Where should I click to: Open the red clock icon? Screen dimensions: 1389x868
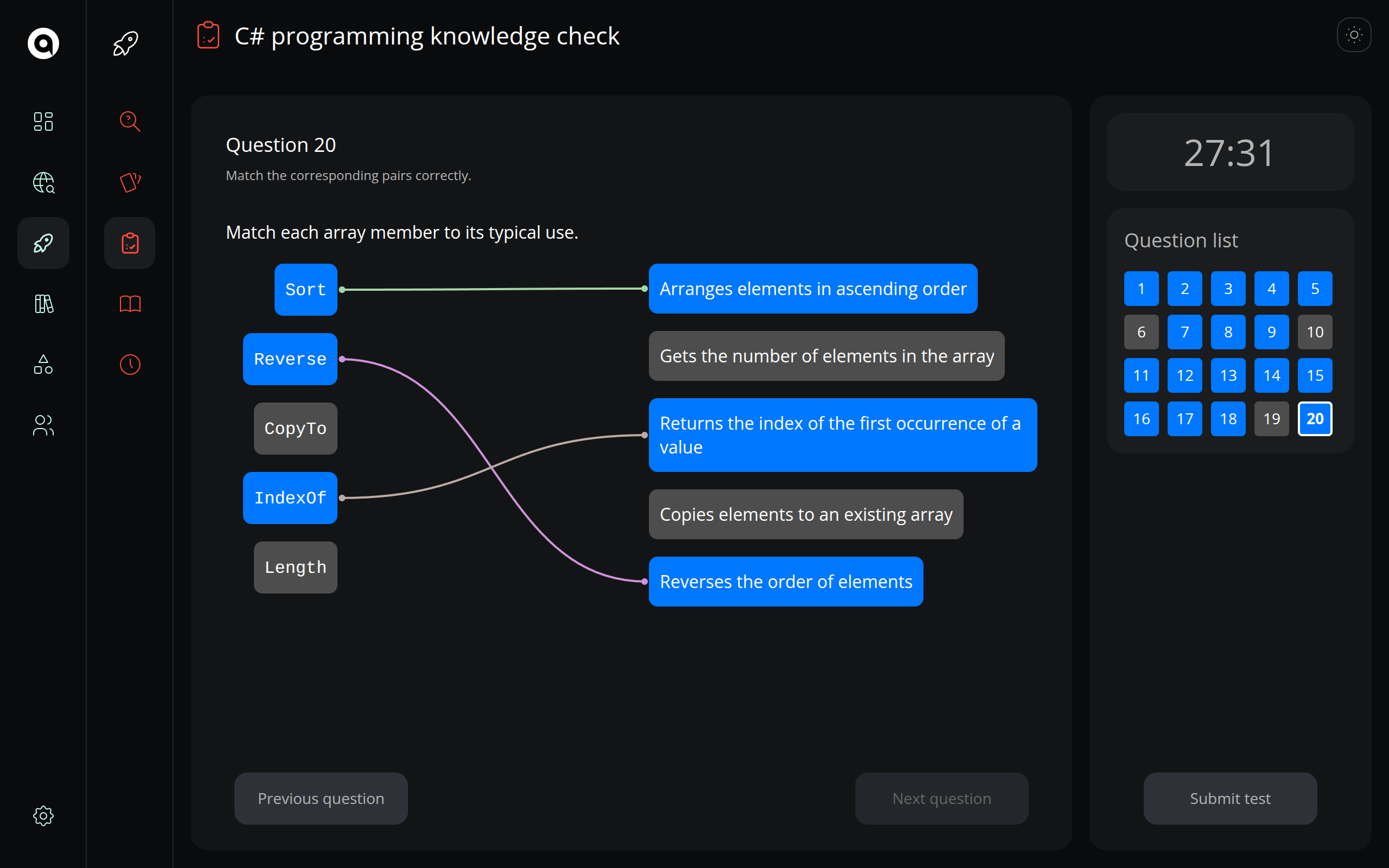(x=130, y=365)
